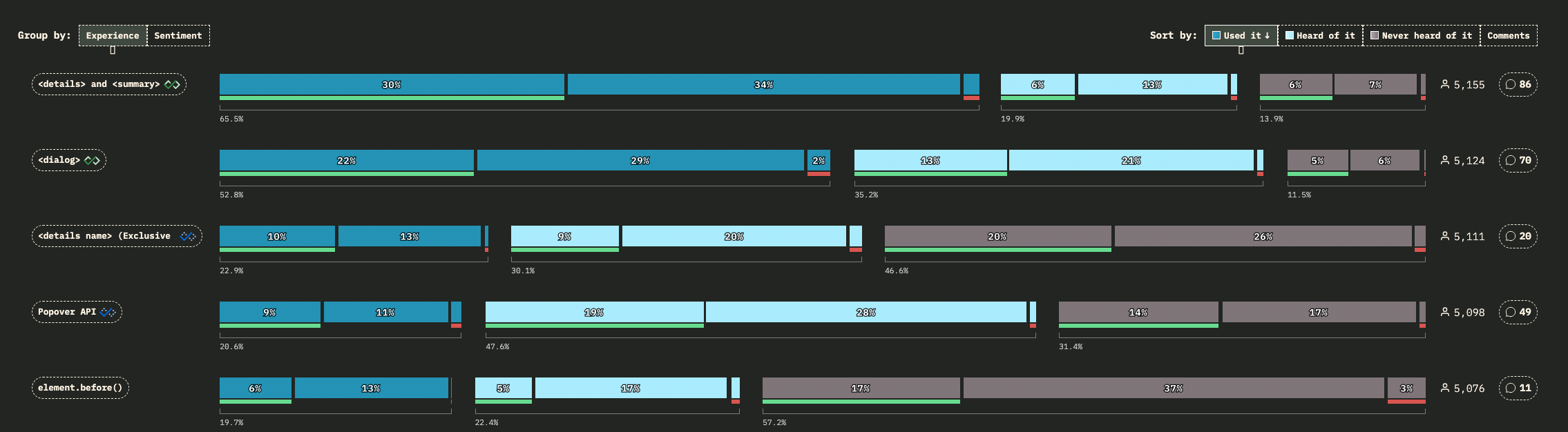Screen dimensions: 1568x432
Task: Open the <dialog> feature label
Action: [x=59, y=160]
